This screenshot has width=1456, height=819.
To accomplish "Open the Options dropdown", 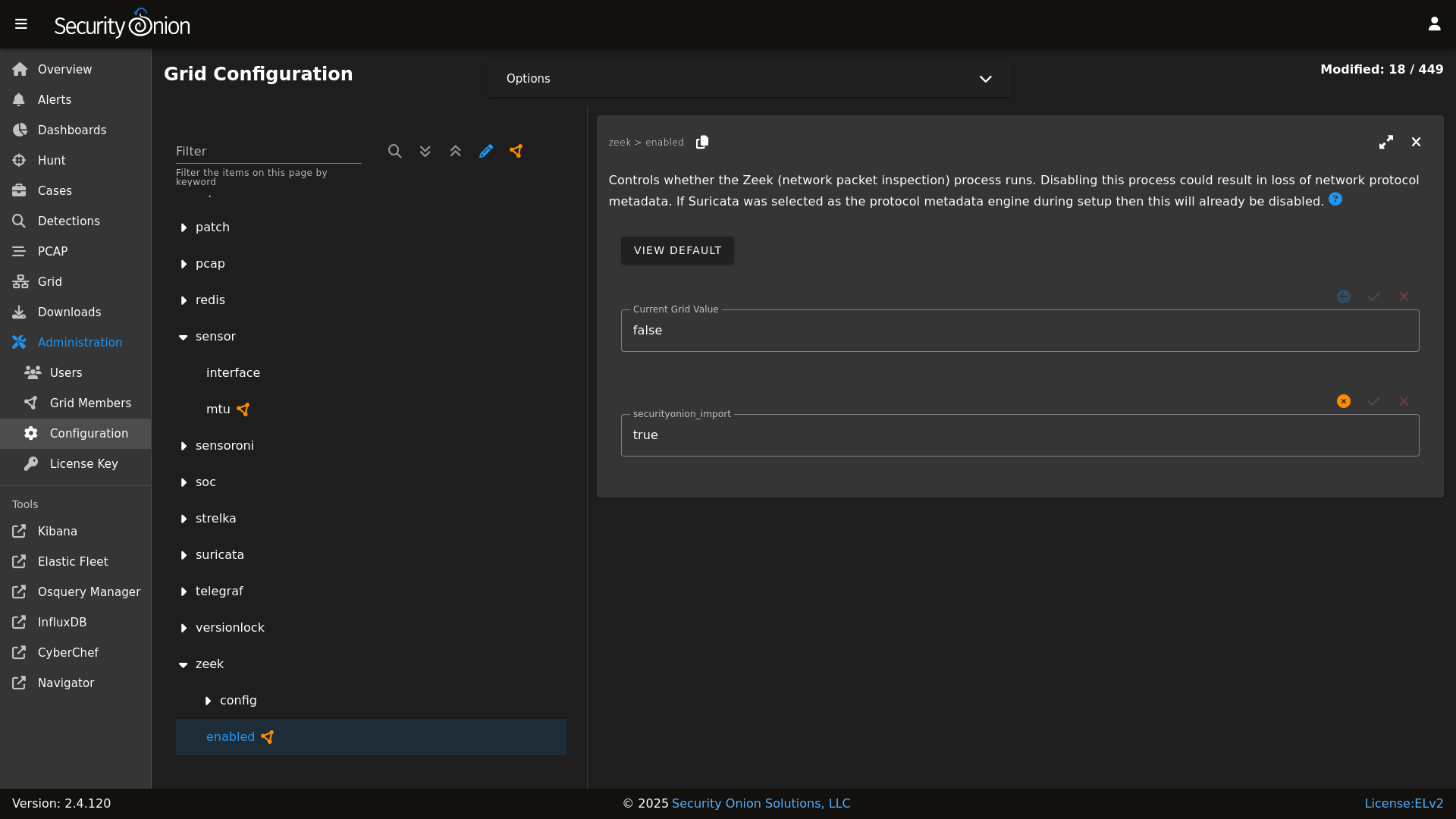I will [x=749, y=79].
